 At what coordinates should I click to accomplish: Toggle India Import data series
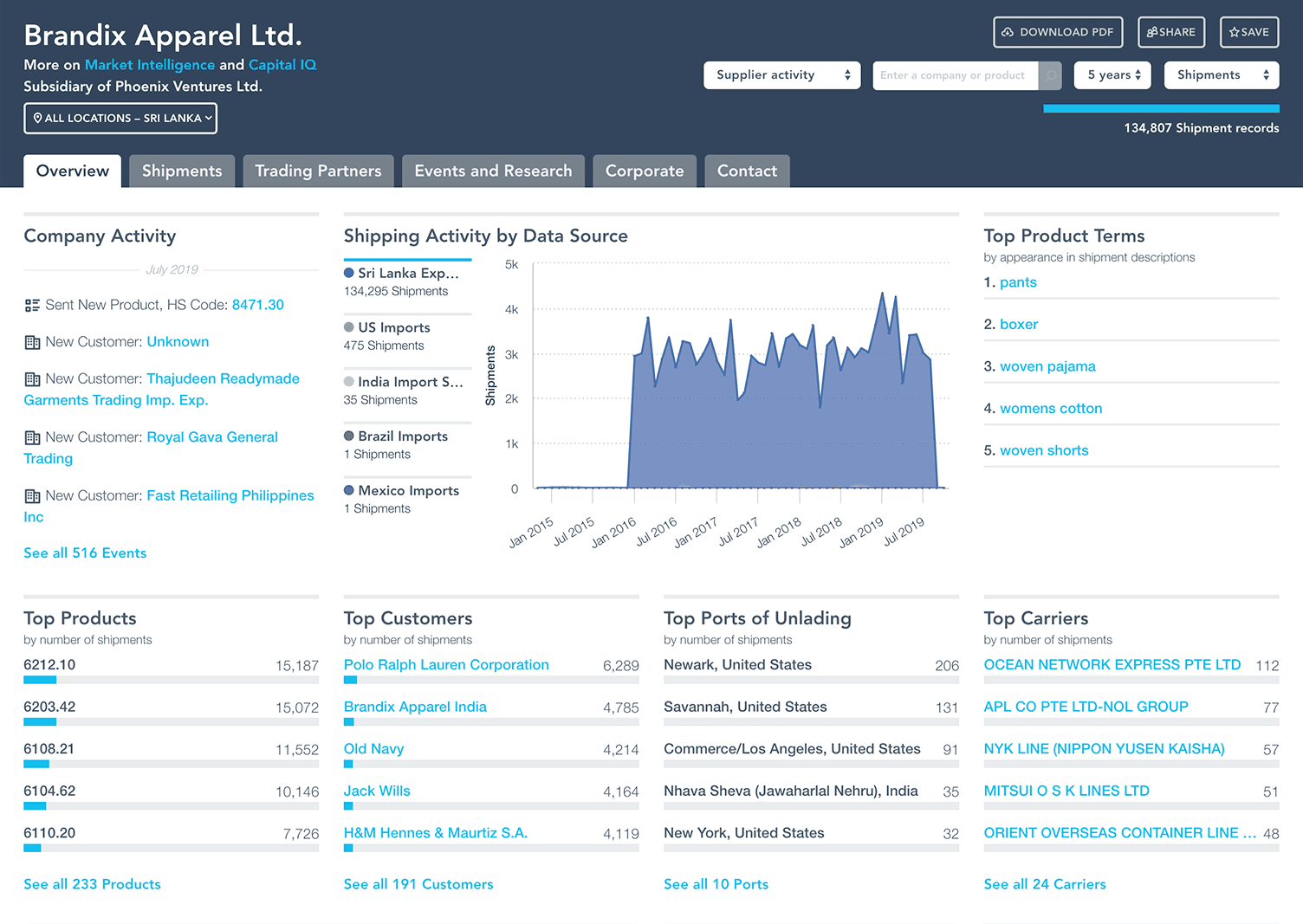(x=407, y=391)
